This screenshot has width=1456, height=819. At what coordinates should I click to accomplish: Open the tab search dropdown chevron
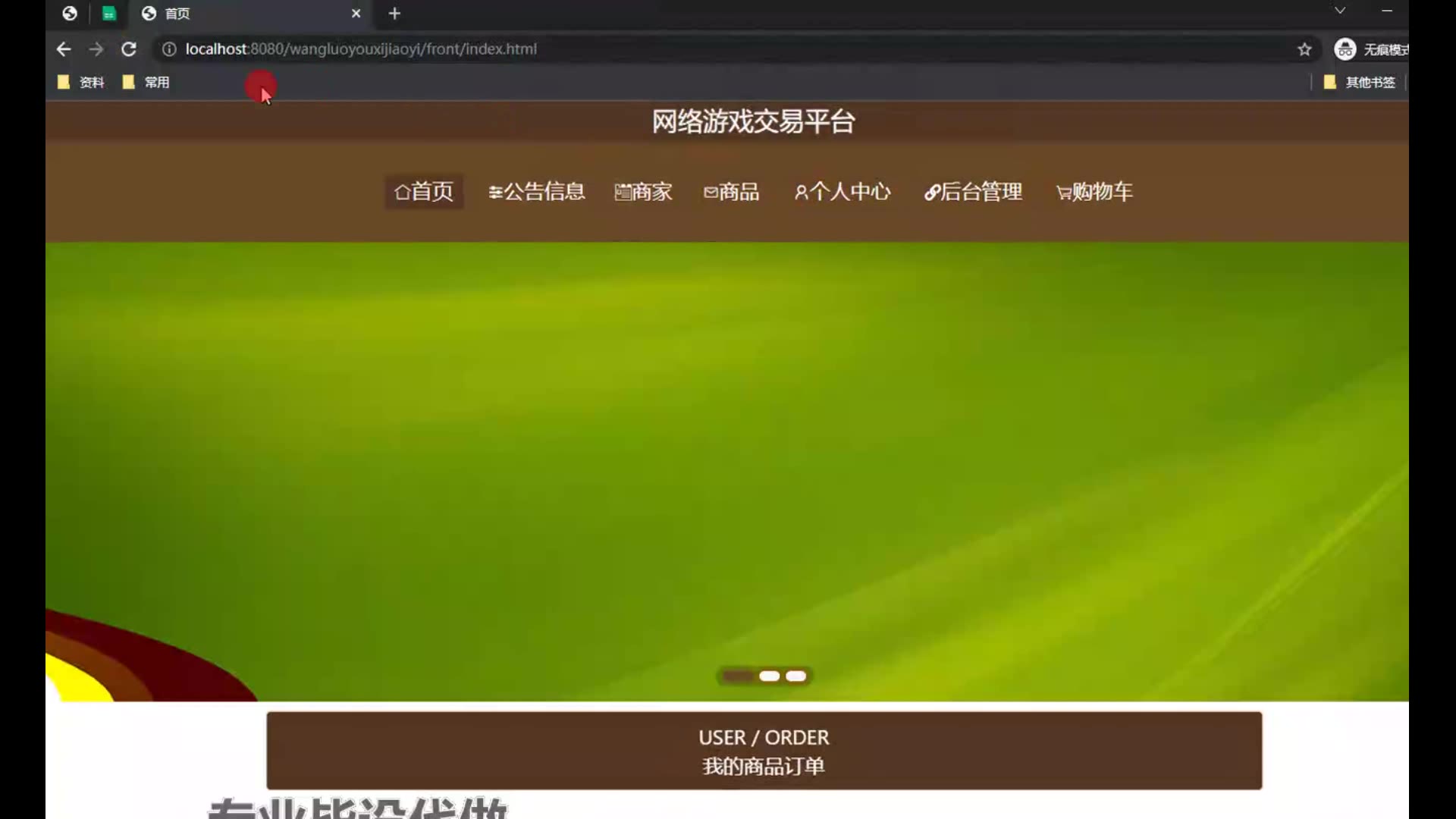pos(1340,11)
